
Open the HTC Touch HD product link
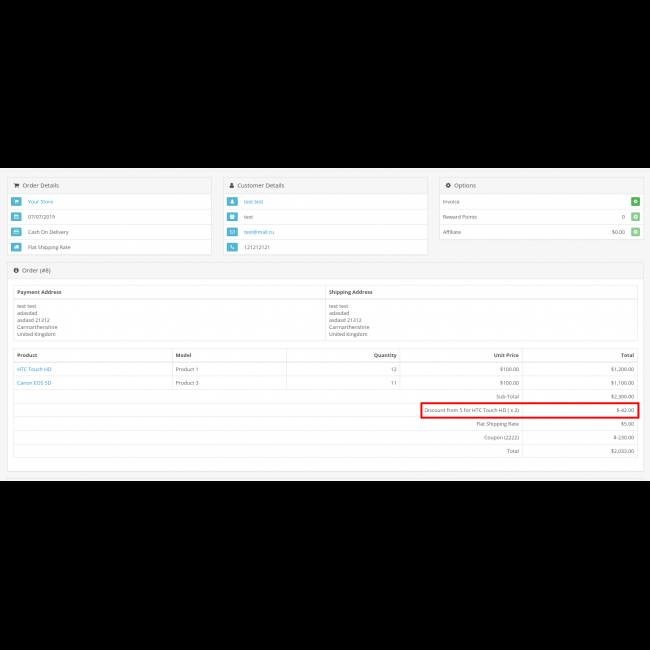click(34, 369)
